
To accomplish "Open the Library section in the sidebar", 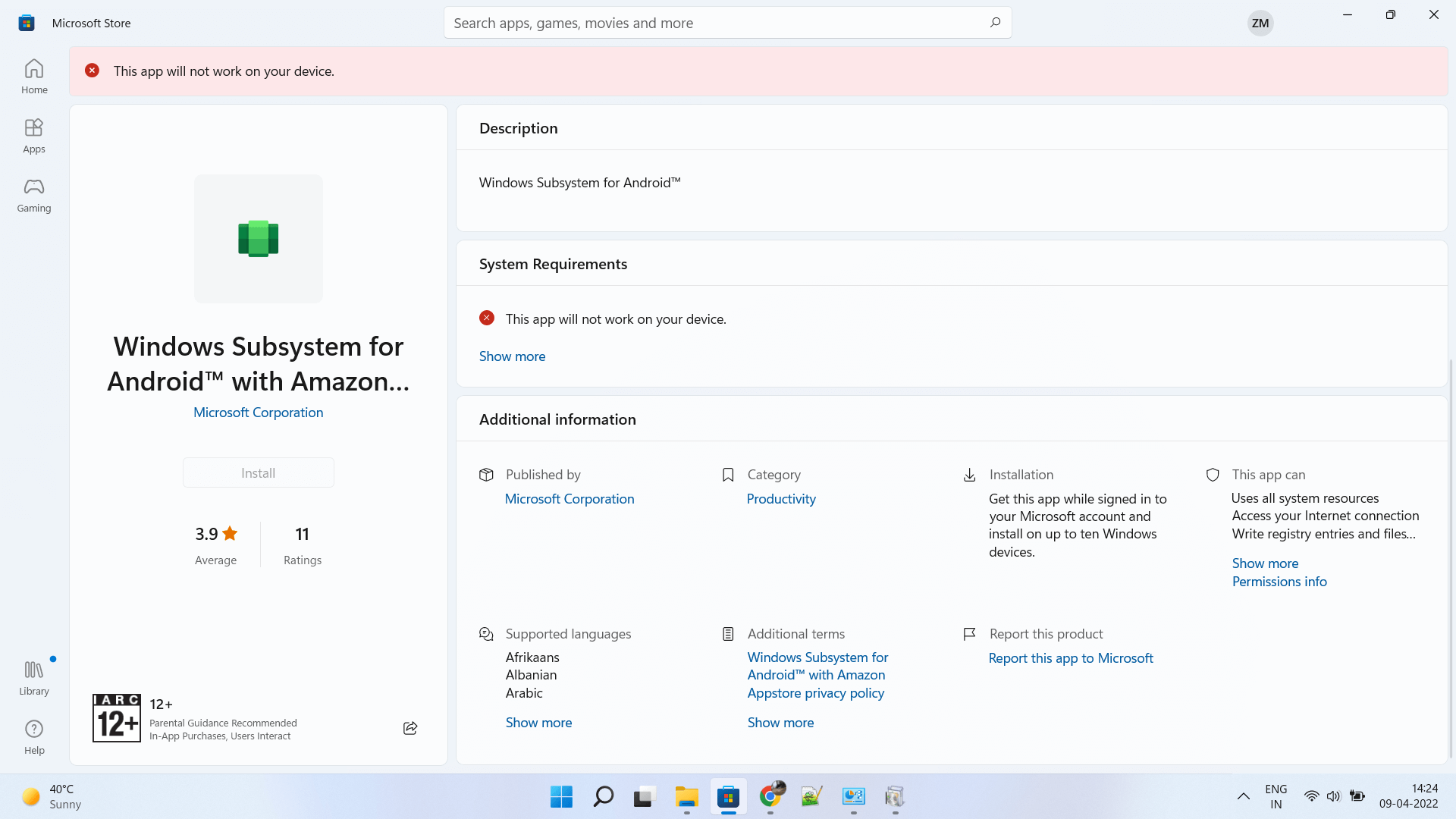I will pos(33,676).
